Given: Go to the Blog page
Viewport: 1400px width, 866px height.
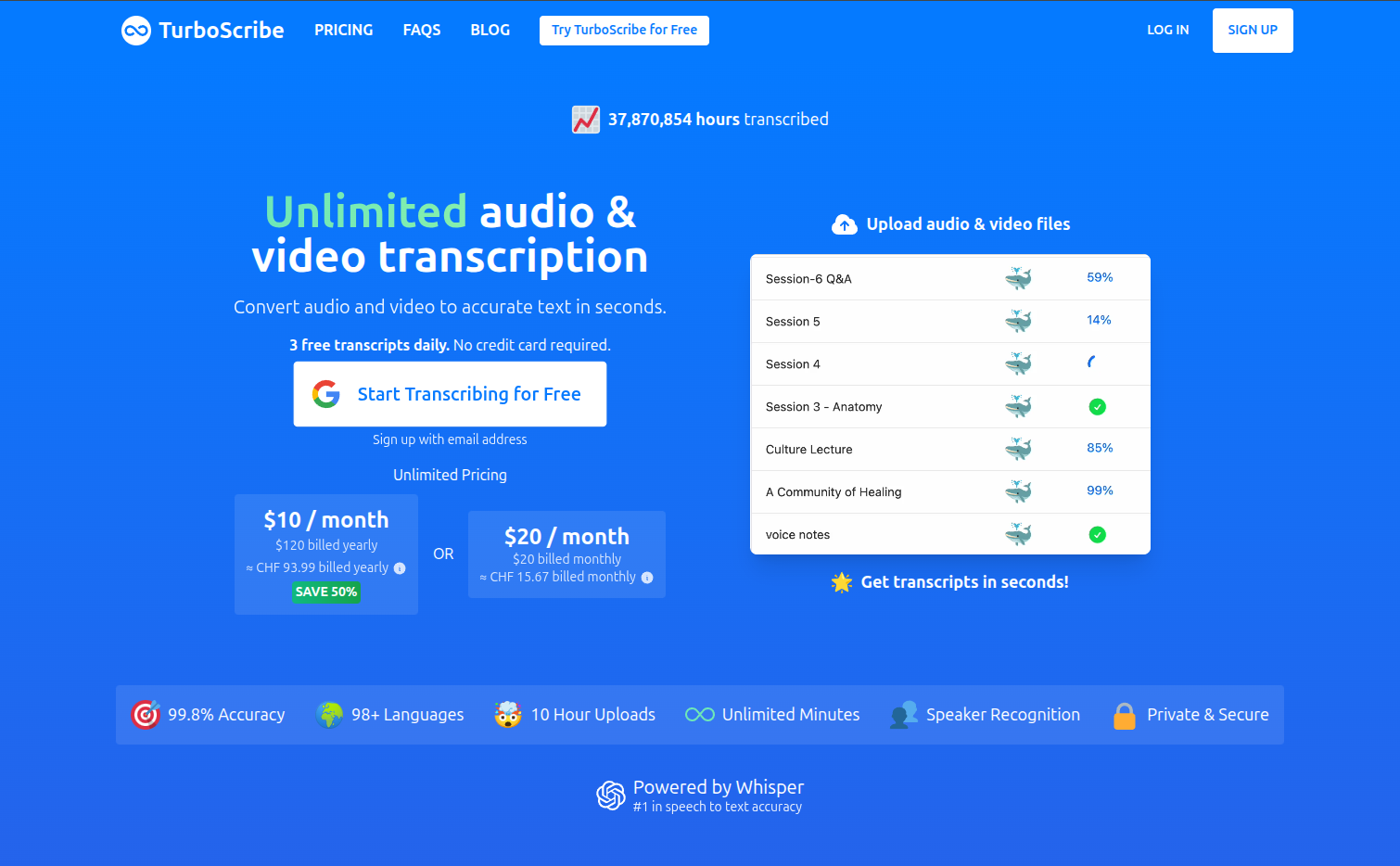Looking at the screenshot, I should click(x=490, y=30).
